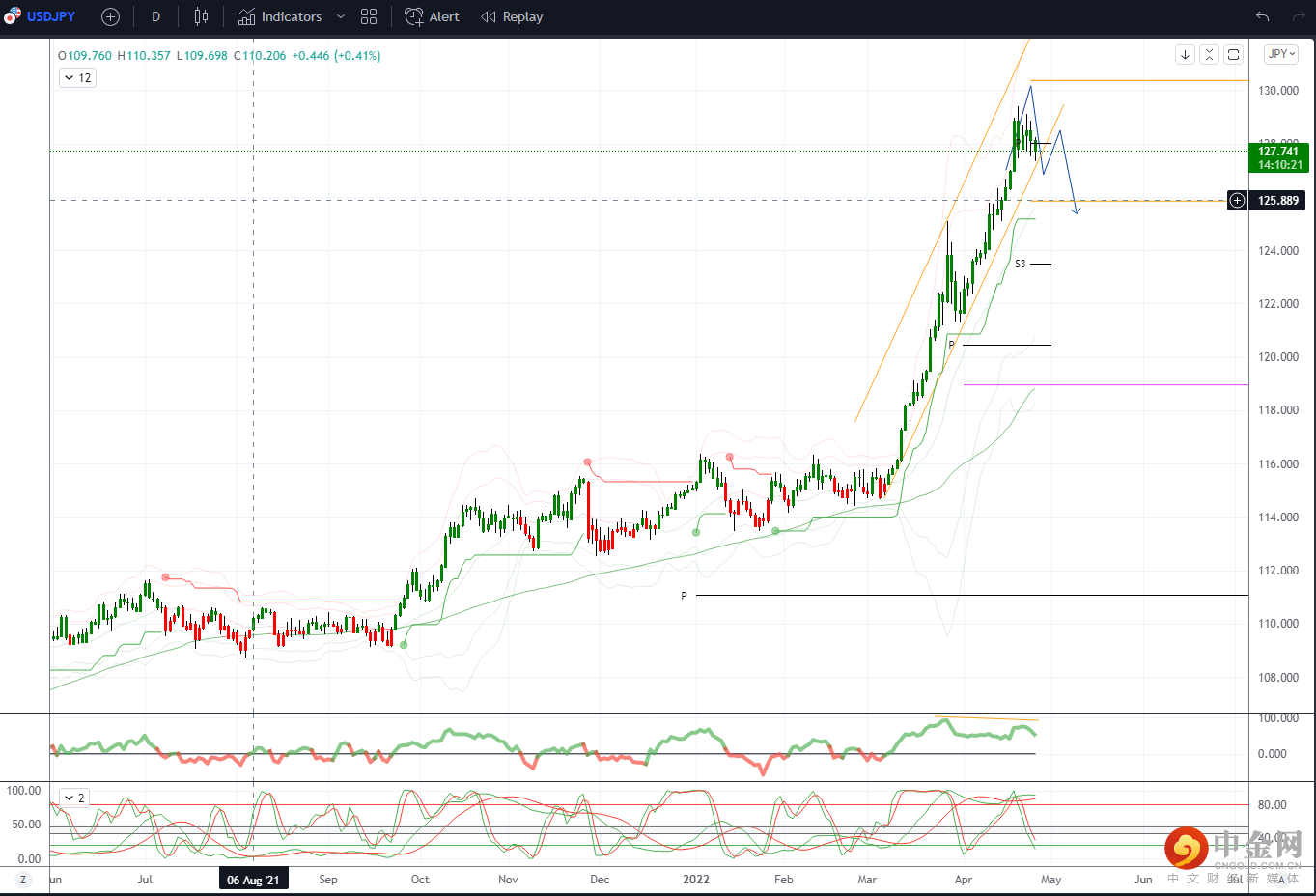This screenshot has height=896, width=1316.
Task: Click the plus button at price 125.889
Action: click(1237, 201)
